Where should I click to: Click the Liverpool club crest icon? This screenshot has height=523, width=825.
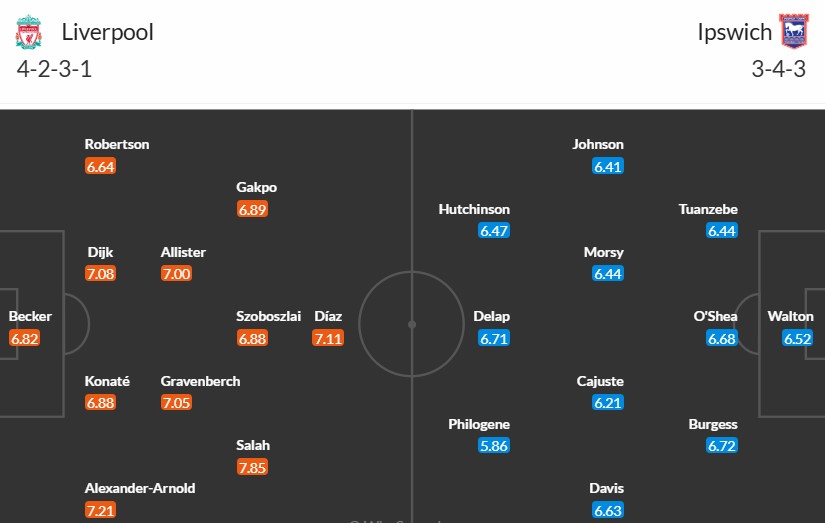point(28,32)
